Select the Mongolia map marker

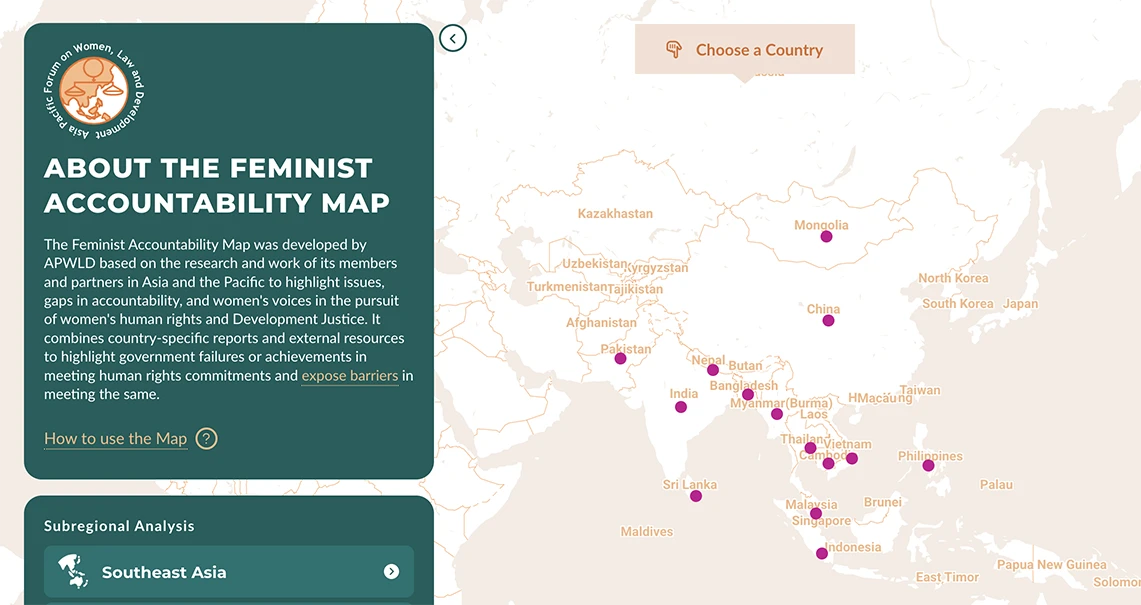[826, 237]
